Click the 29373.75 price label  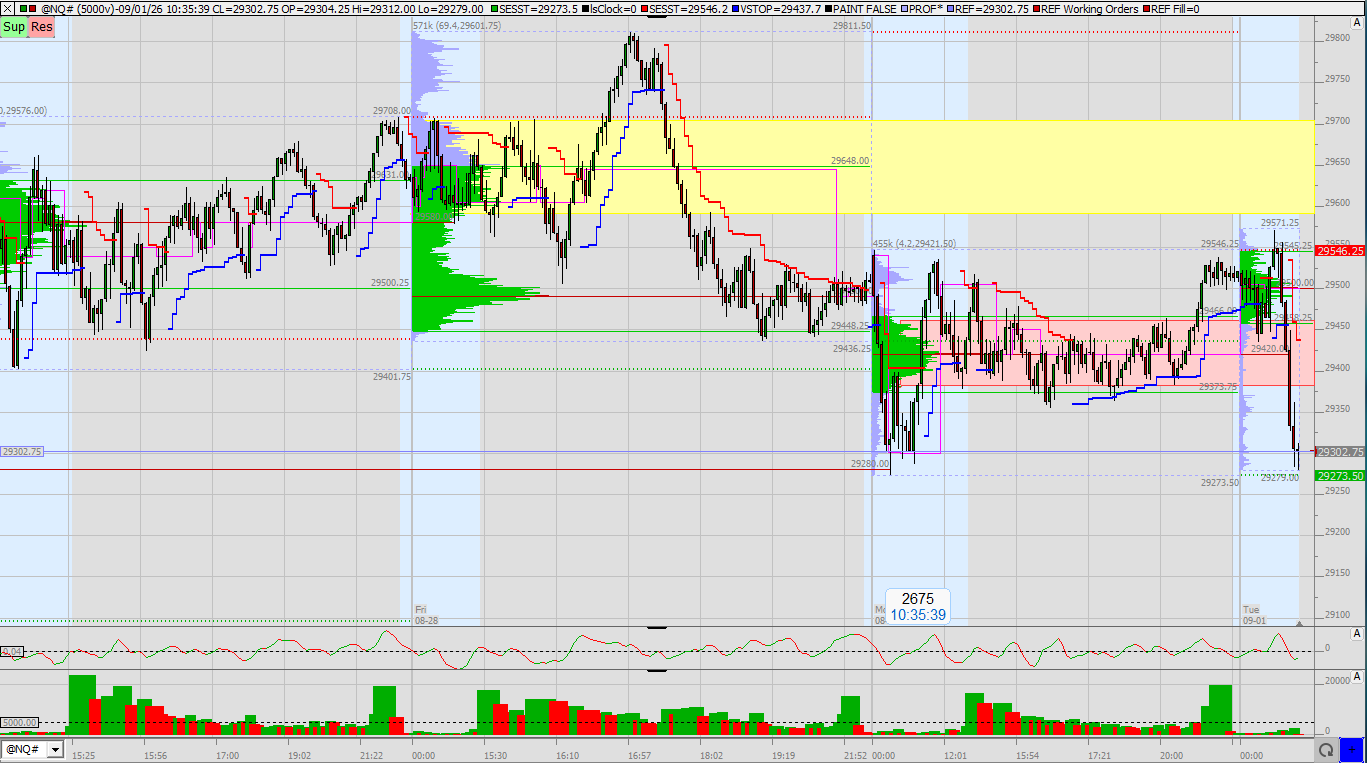coord(1219,387)
